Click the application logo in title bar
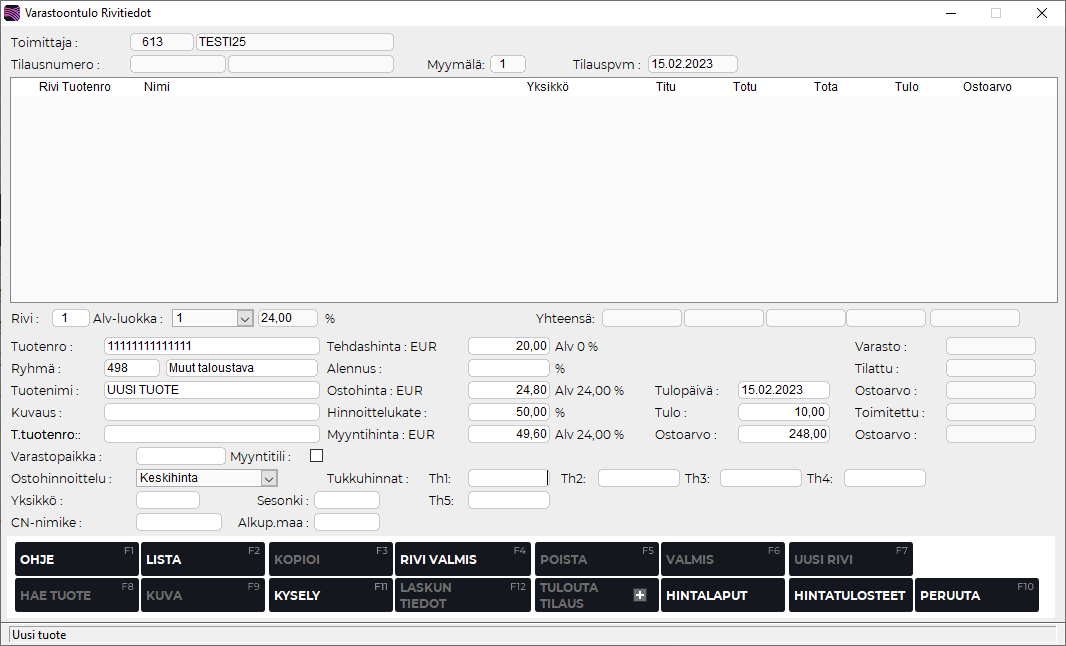Viewport: 1066px width, 646px height. (x=12, y=13)
